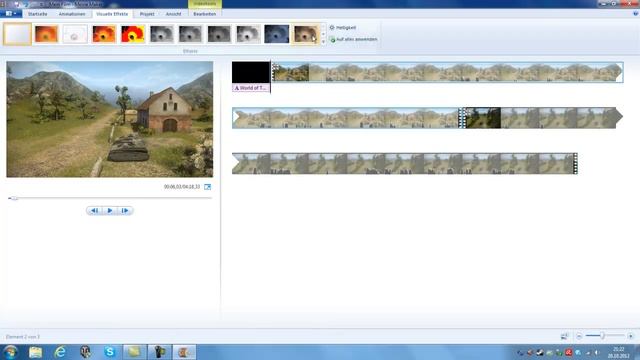The width and height of the screenshot is (640, 360).
Task: Open help via the ribbon help icon
Action: point(636,13)
